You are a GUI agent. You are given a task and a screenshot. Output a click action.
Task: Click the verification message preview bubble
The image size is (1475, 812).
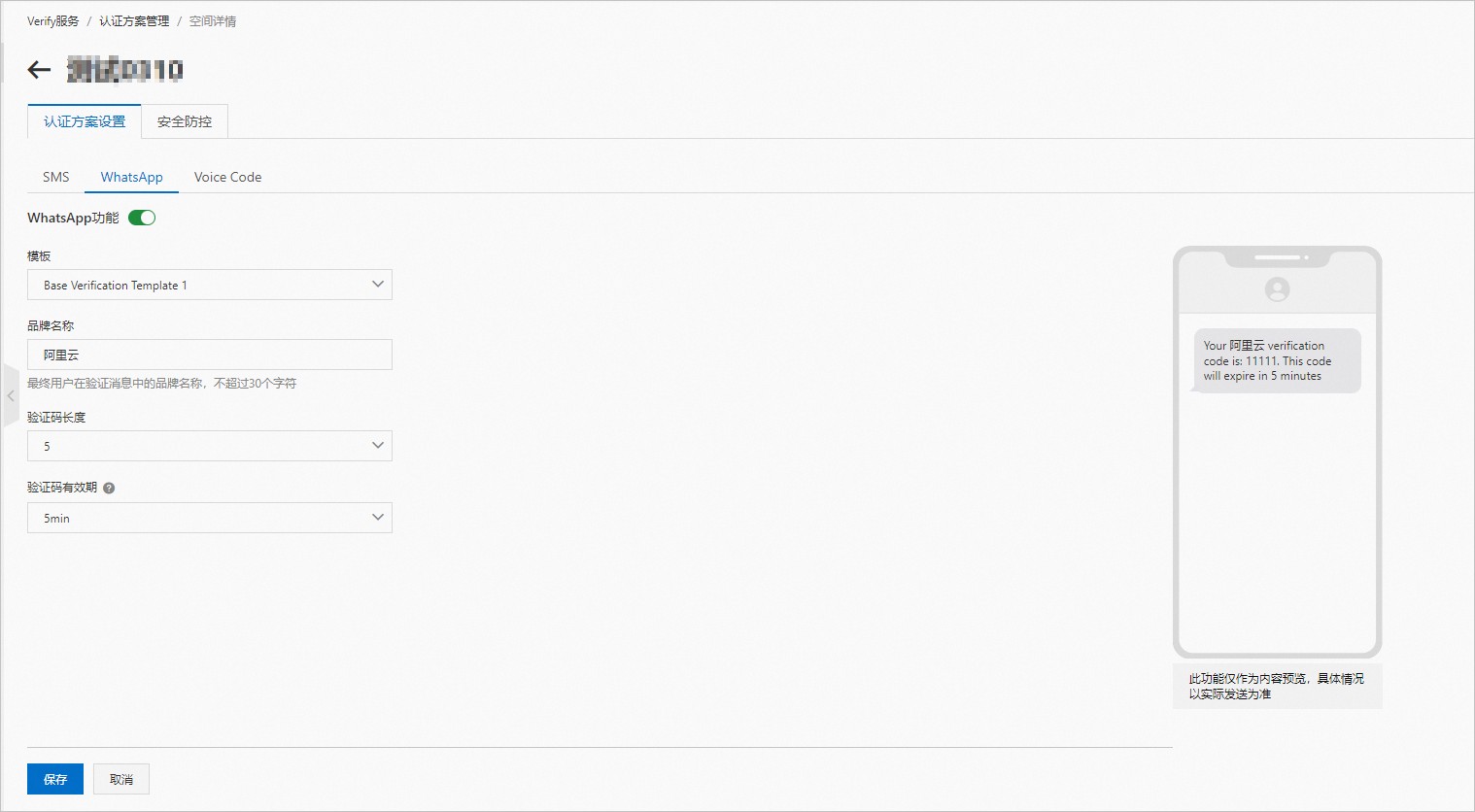click(1276, 360)
